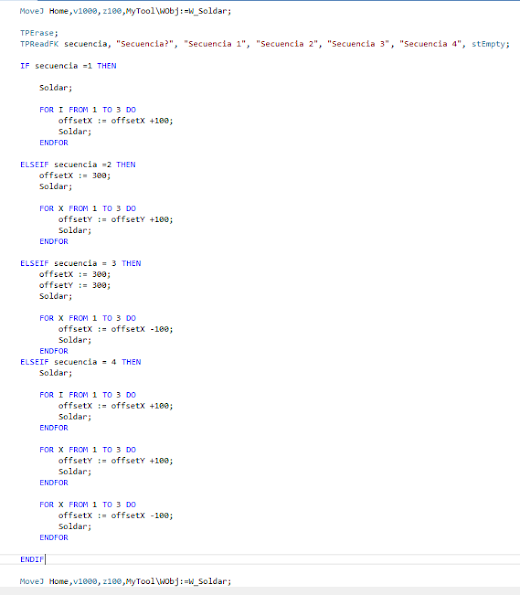Screen dimensions: 520x595
Task: Click offsetX := 300; under secuencia = 3
Action: (x=75, y=274)
